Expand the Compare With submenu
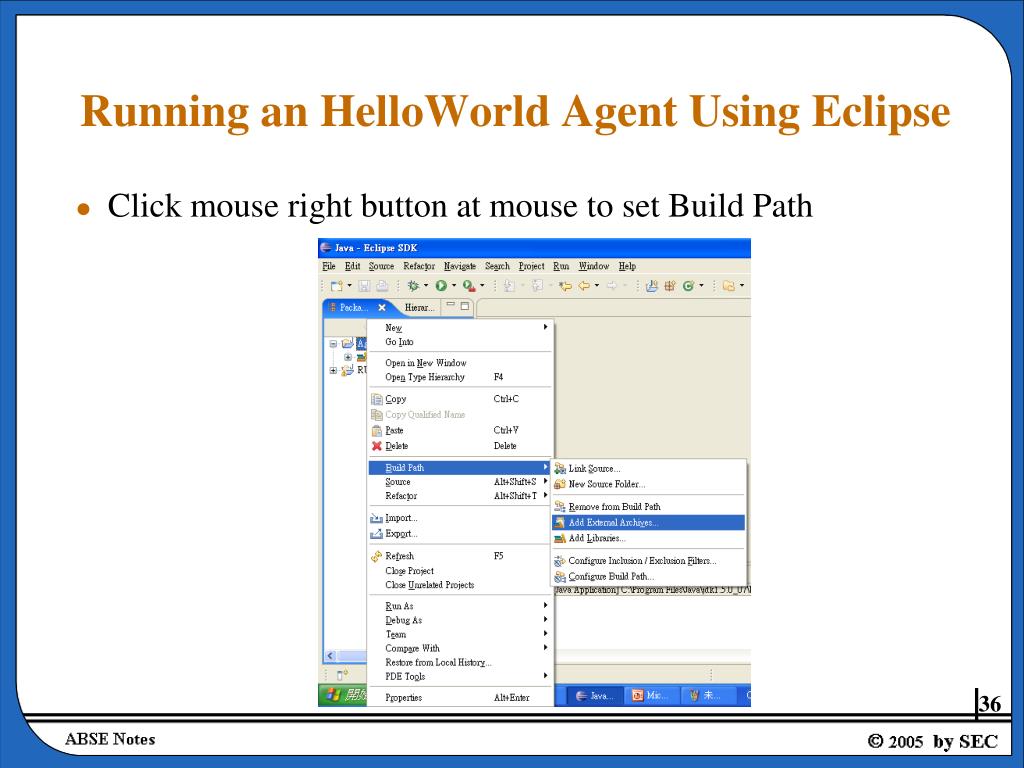 (460, 648)
